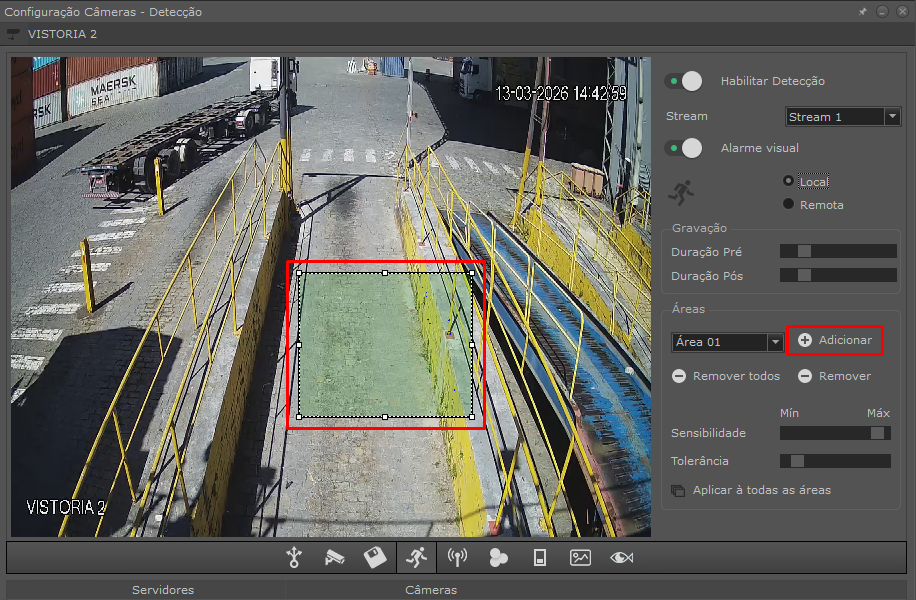Switch to the Câmeras tab
This screenshot has height=600, width=916.
pyautogui.click(x=431, y=590)
